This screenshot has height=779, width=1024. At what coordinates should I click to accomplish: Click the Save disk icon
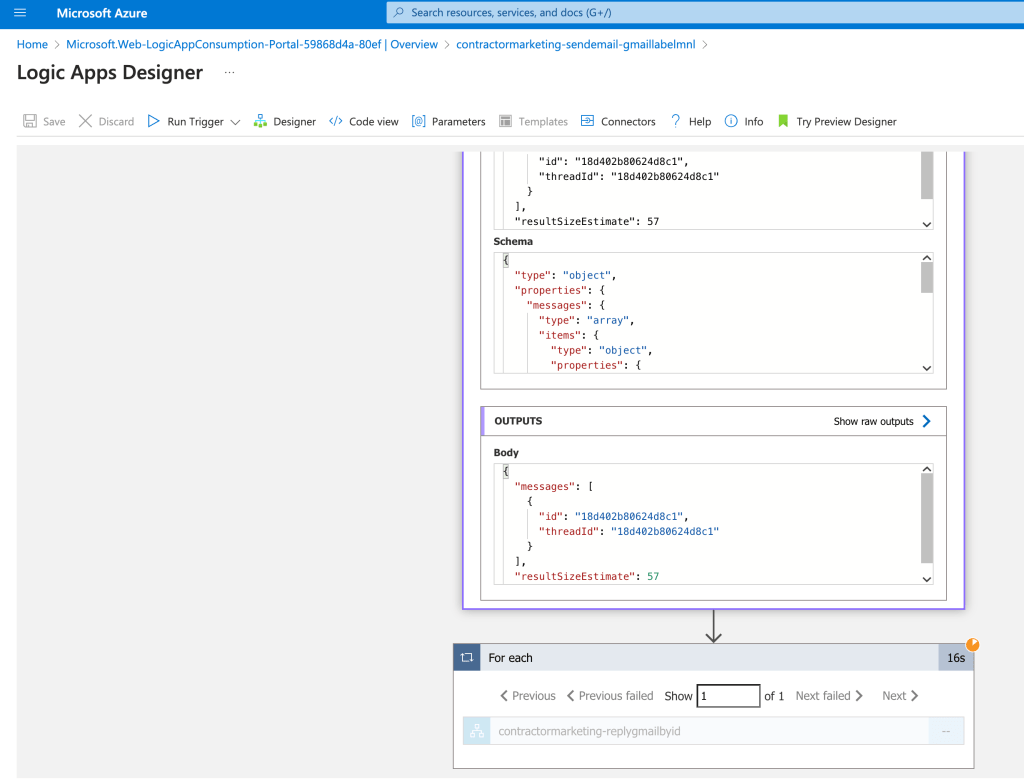pyautogui.click(x=30, y=121)
